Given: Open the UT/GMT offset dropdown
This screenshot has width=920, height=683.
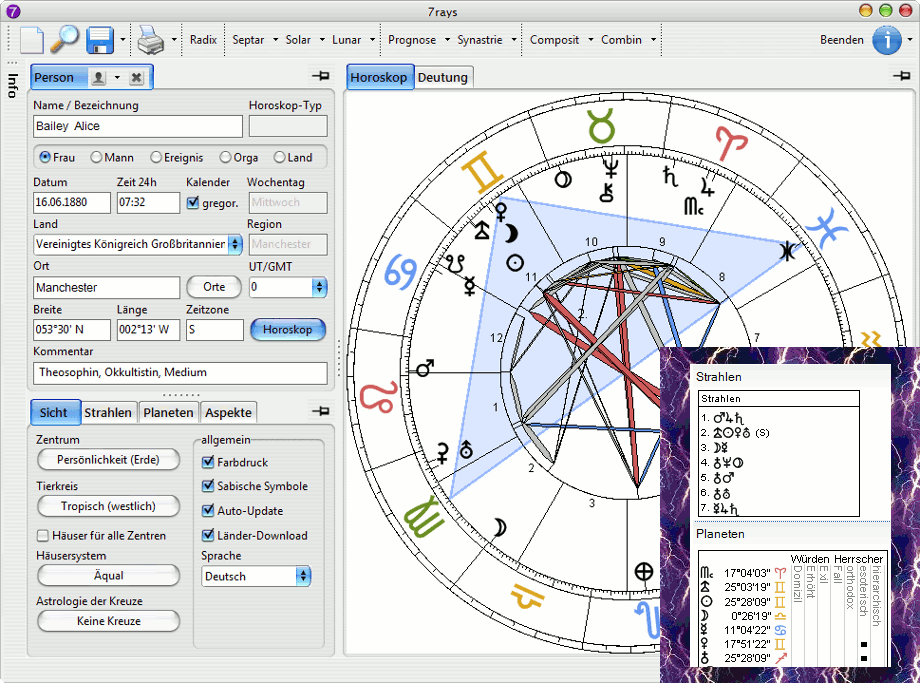Looking at the screenshot, I should click(x=319, y=287).
